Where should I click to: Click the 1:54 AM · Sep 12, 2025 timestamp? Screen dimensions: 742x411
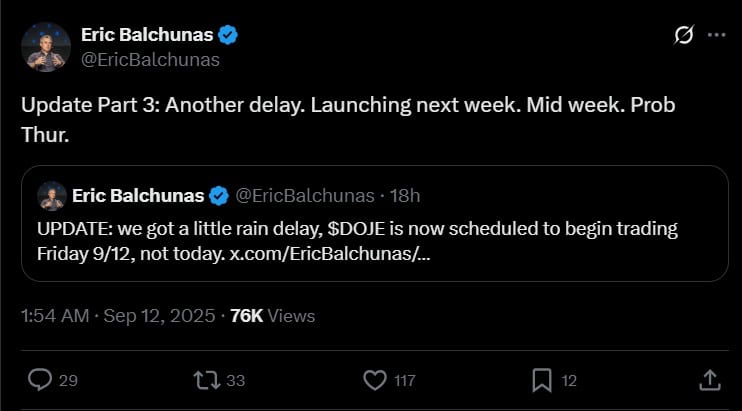click(x=118, y=316)
